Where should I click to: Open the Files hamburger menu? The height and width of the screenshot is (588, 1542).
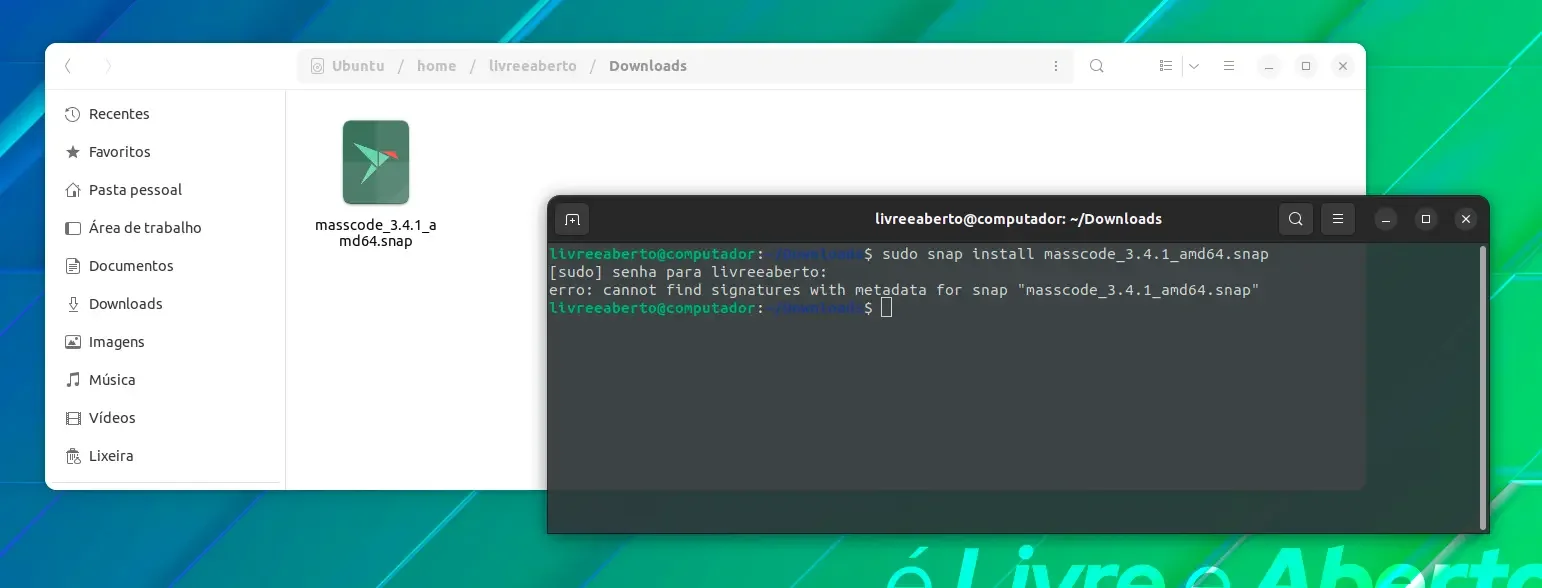[x=1229, y=66]
